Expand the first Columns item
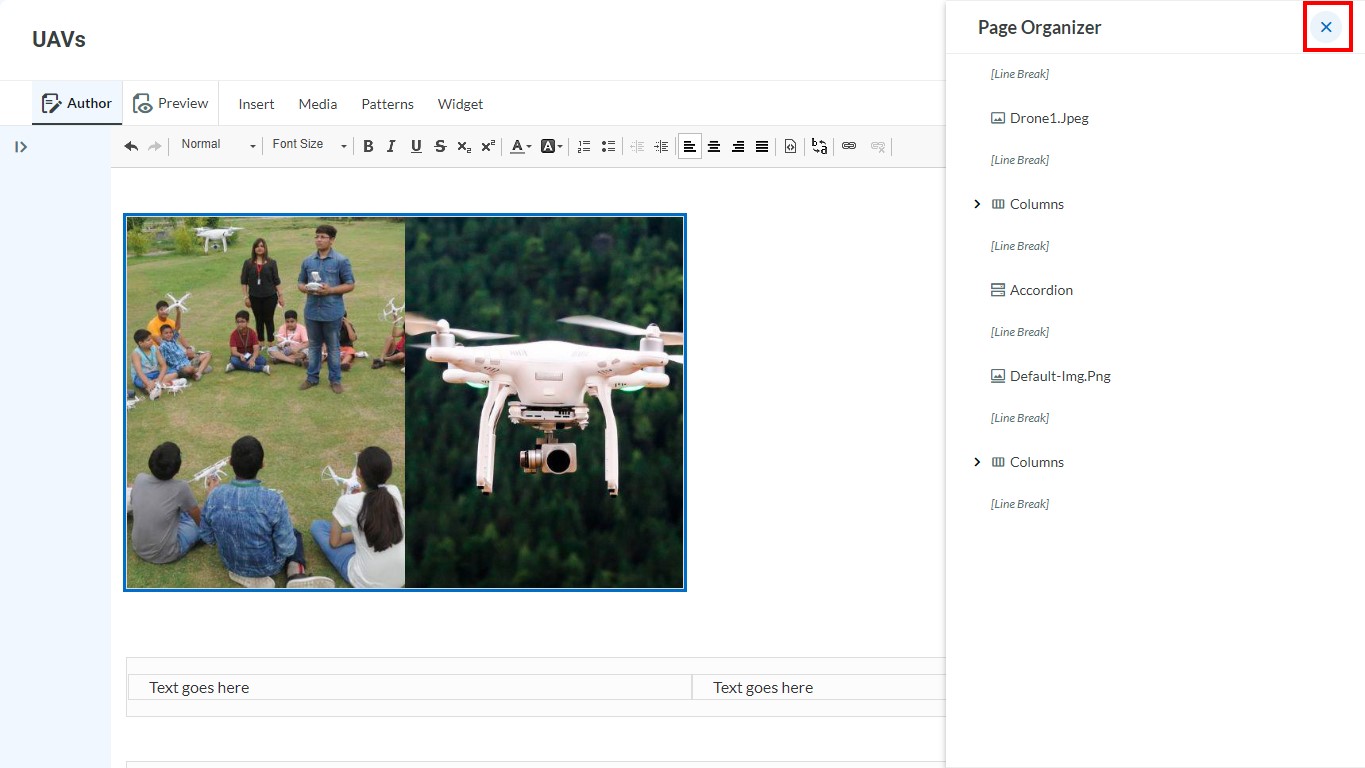This screenshot has height=768, width=1365. [x=977, y=204]
